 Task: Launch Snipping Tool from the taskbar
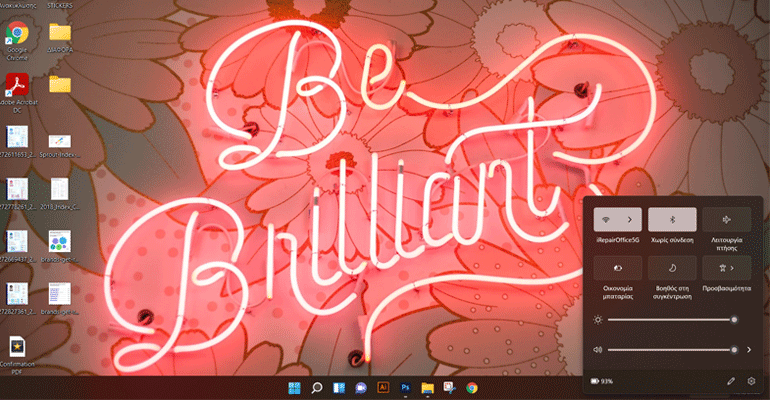tap(449, 388)
